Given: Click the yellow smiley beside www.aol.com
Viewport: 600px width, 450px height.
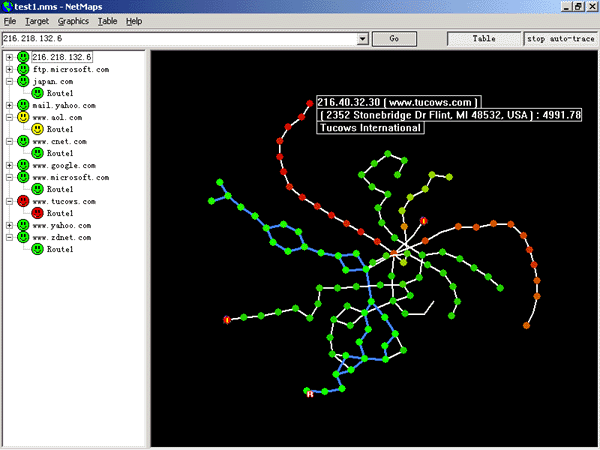Looking at the screenshot, I should 23,117.
